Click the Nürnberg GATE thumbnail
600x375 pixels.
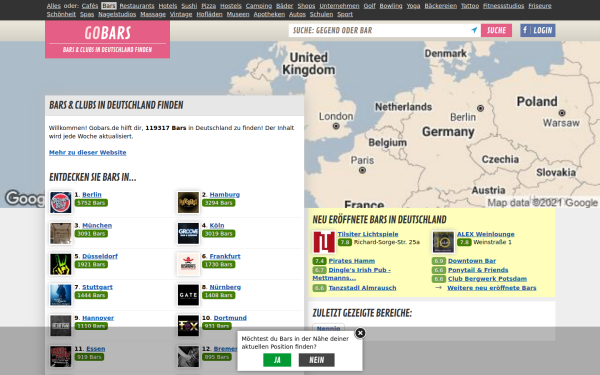pos(188,295)
